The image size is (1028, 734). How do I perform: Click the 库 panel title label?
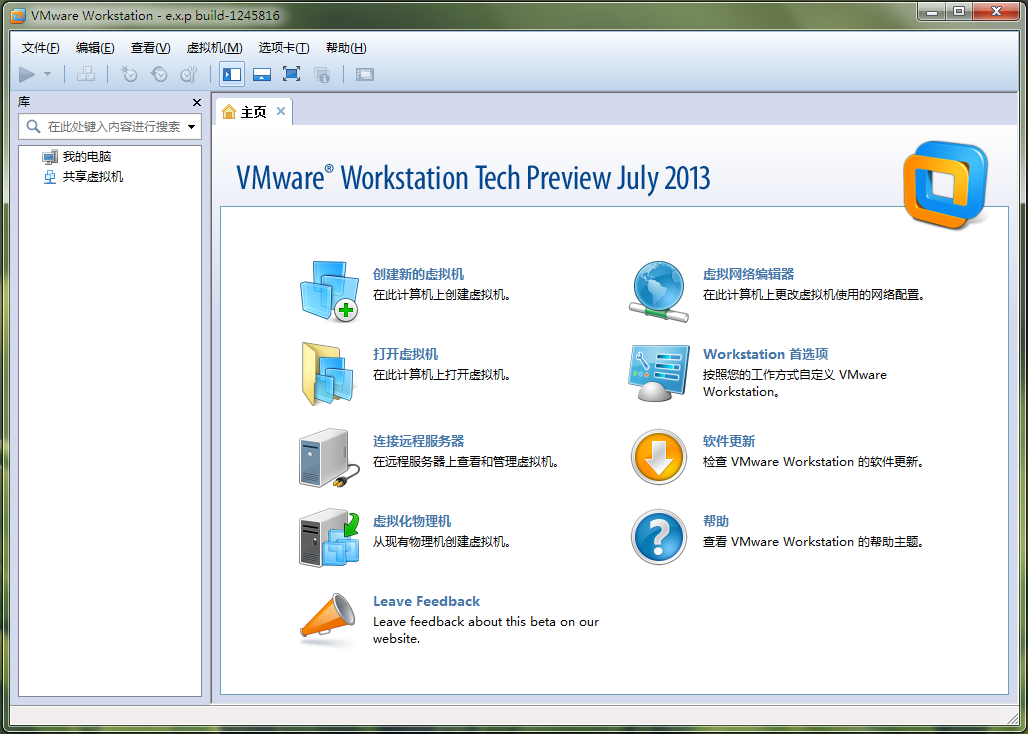coord(24,102)
